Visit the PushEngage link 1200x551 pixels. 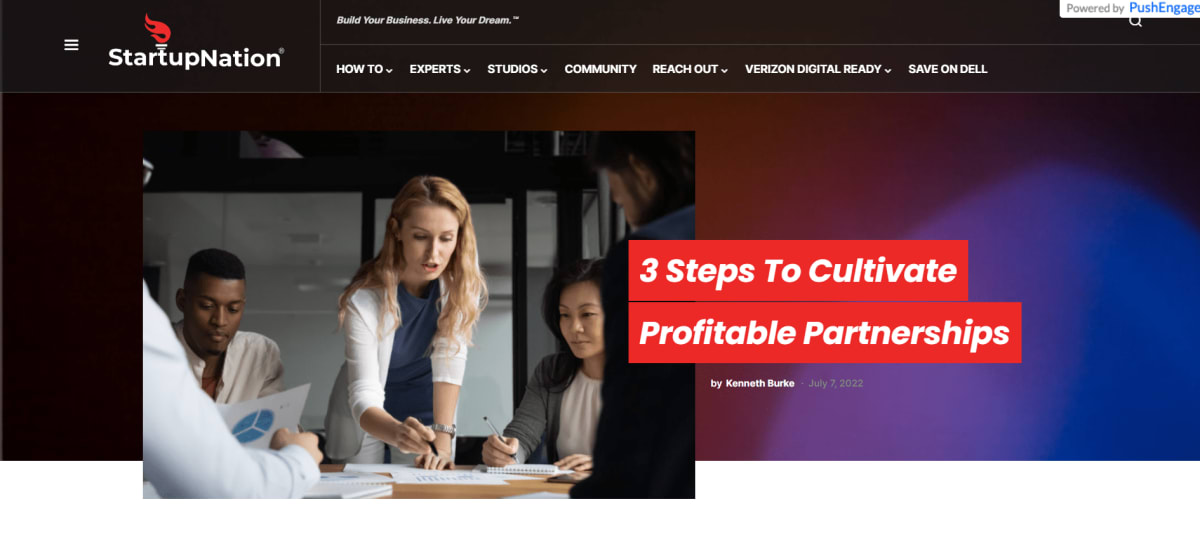pyautogui.click(x=1164, y=8)
